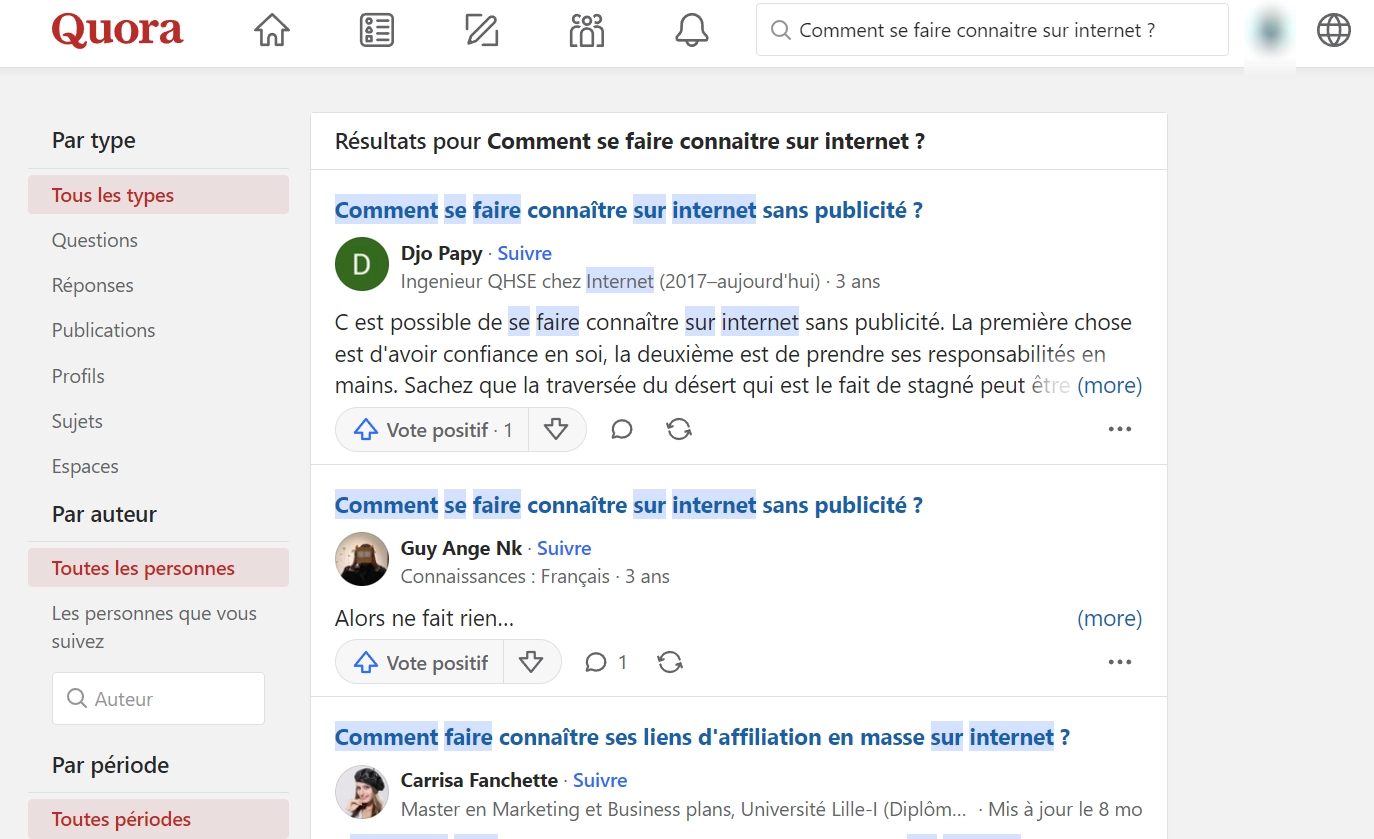This screenshot has width=1374, height=839.
Task: Open the notifications bell
Action: pos(692,30)
